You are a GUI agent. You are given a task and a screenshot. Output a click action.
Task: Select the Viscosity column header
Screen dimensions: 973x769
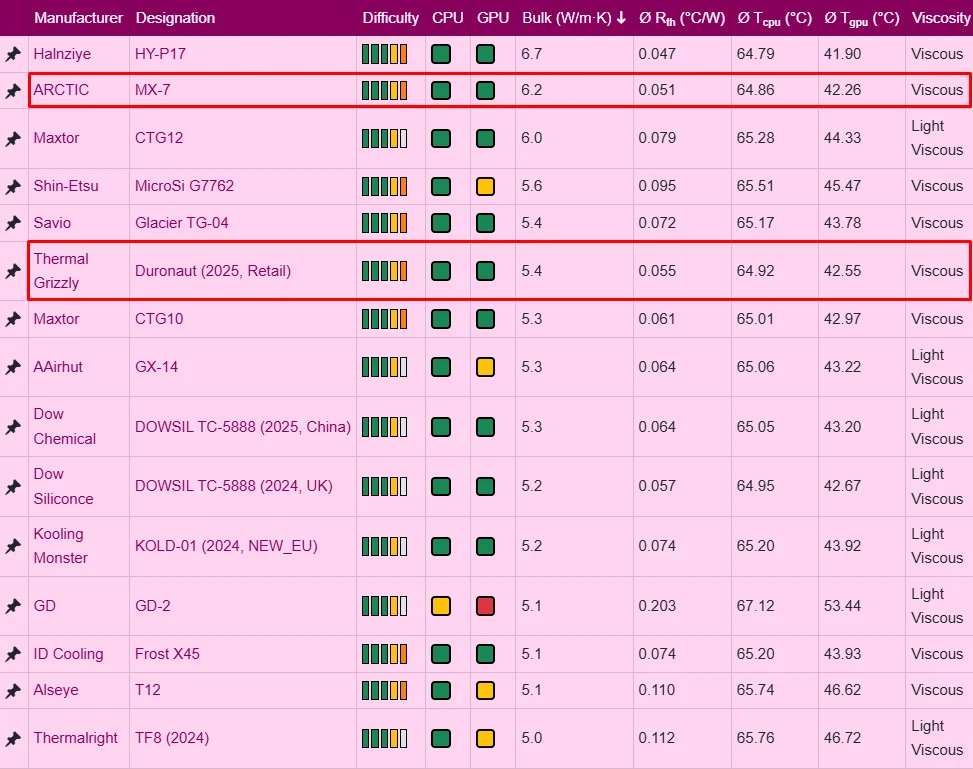(x=939, y=18)
